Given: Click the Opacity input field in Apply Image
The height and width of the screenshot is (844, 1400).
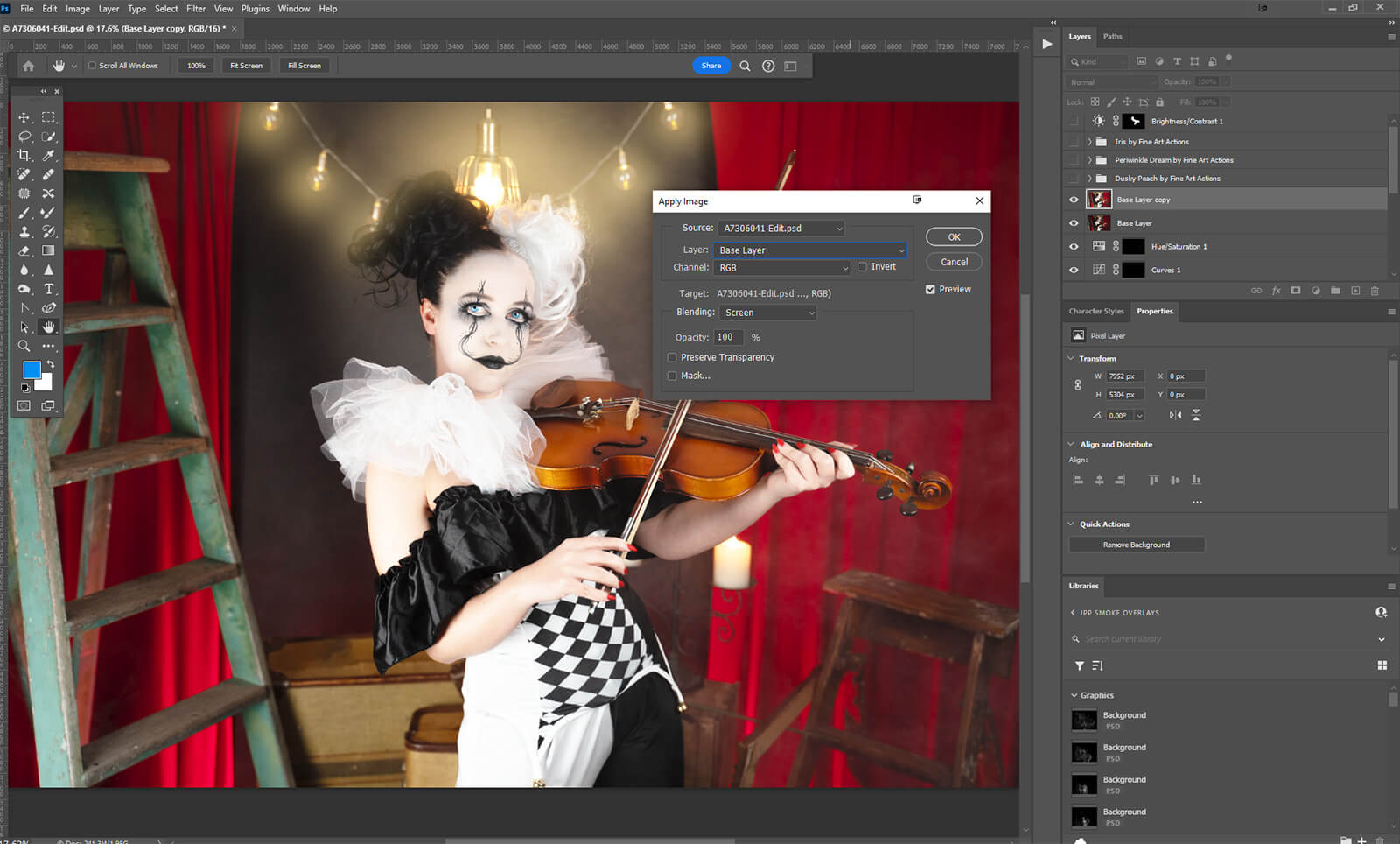Looking at the screenshot, I should click(729, 337).
